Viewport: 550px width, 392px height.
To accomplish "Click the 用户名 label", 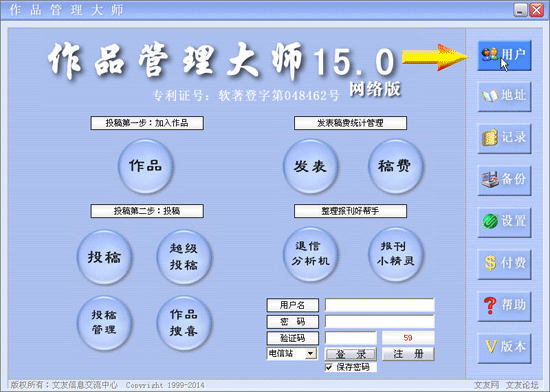I will point(293,305).
